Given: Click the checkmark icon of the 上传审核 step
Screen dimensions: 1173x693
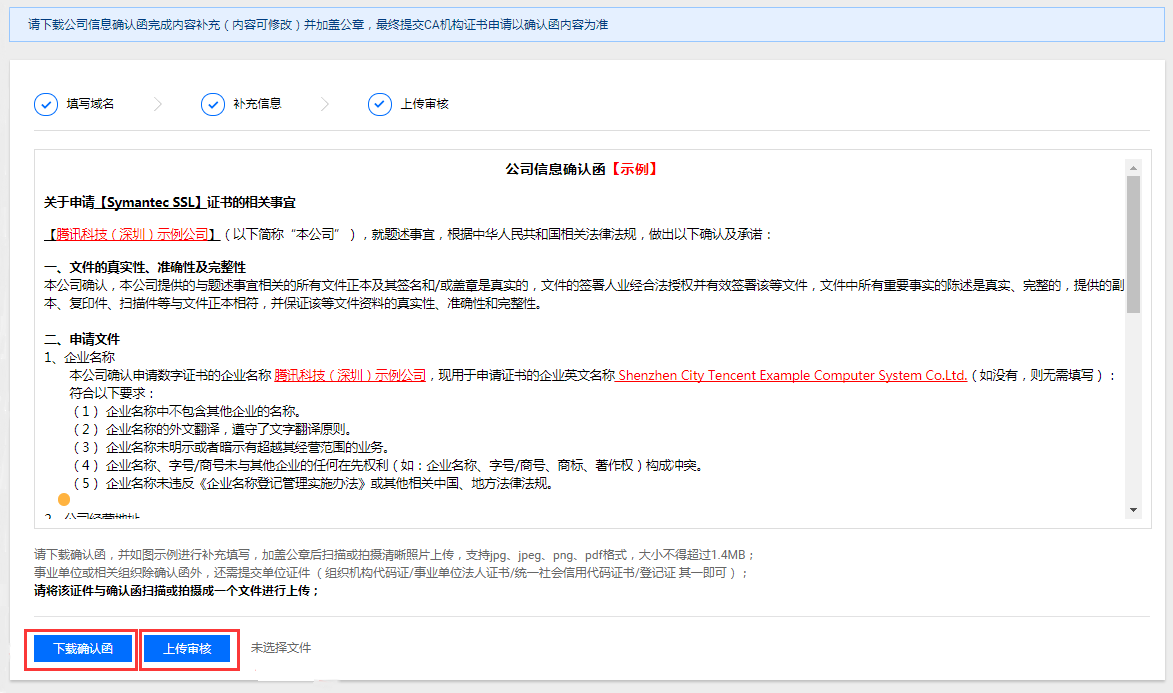Looking at the screenshot, I should point(380,104).
